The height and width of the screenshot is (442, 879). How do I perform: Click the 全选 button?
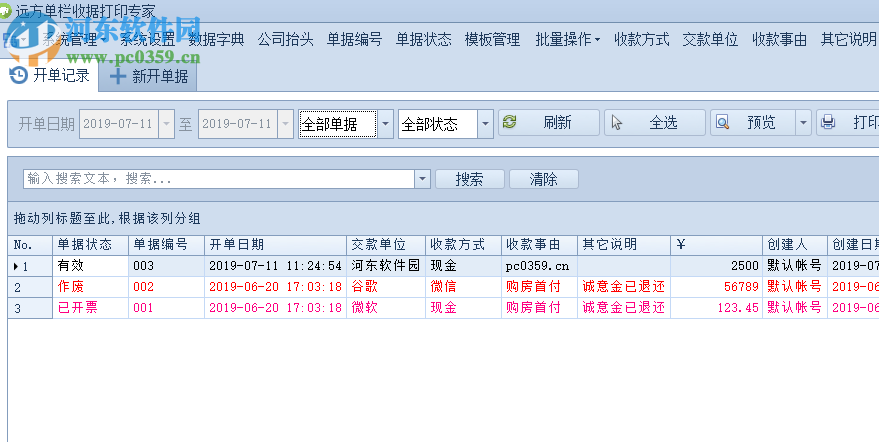click(x=655, y=122)
